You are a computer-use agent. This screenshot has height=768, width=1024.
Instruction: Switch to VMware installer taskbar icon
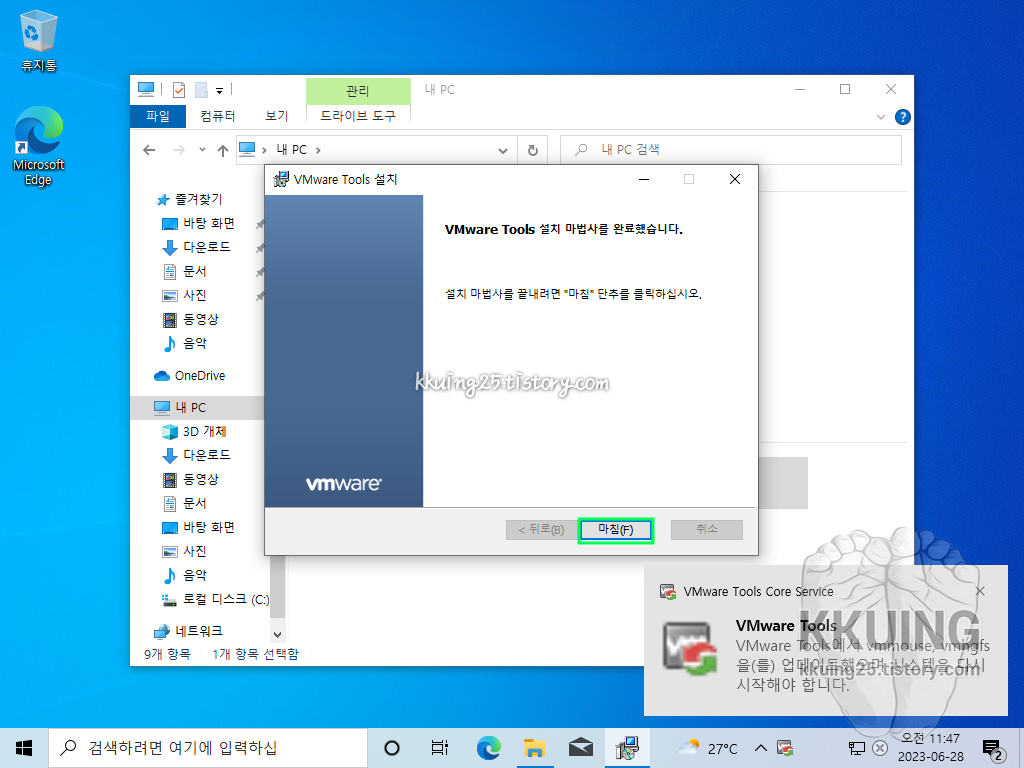(x=627, y=748)
